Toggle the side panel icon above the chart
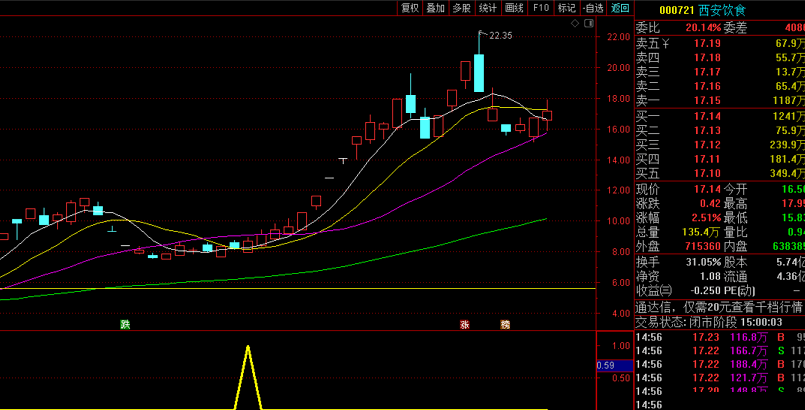 point(589,23)
